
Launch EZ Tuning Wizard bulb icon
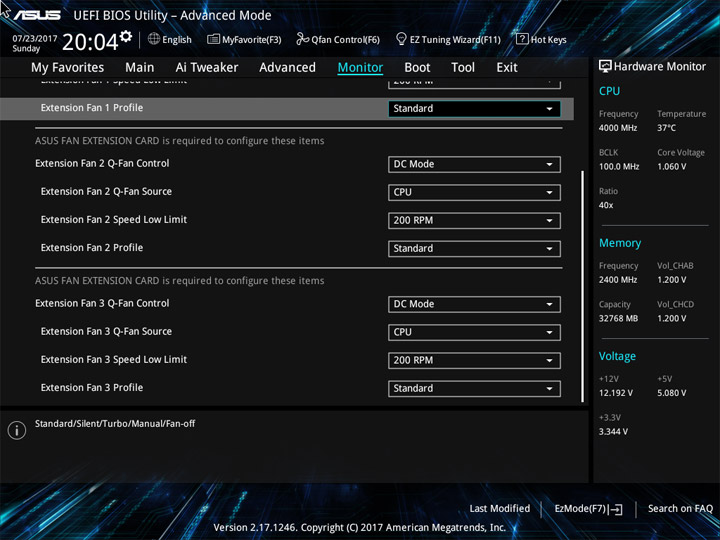pyautogui.click(x=401, y=39)
